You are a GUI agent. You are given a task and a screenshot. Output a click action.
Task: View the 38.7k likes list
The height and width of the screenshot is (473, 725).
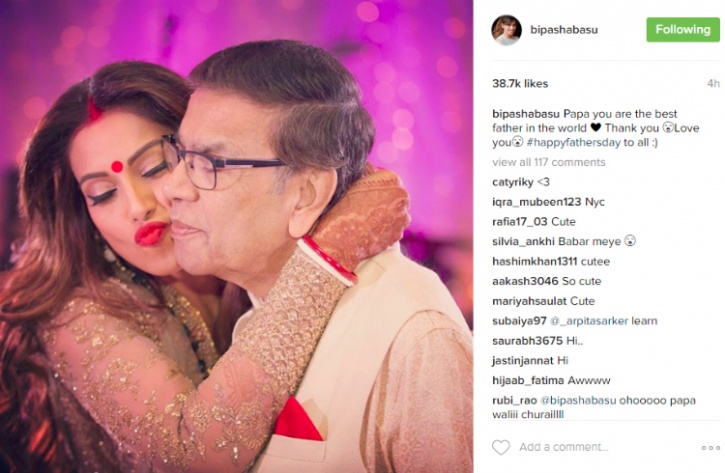tap(520, 84)
